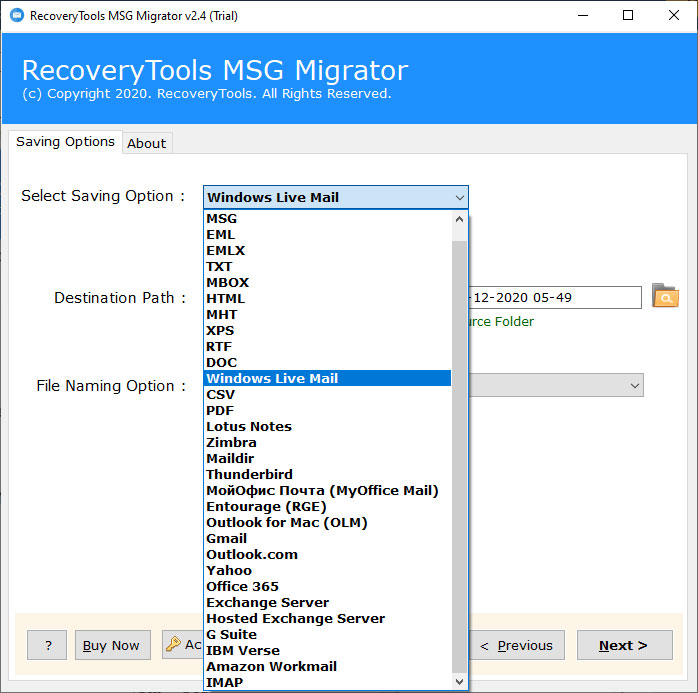Select IMAP at the list bottom
The image size is (698, 693).
[327, 682]
